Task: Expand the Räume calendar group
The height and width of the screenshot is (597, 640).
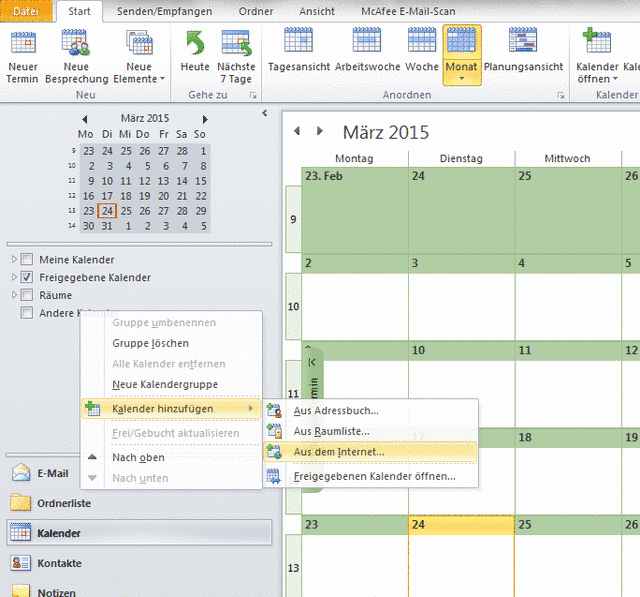Action: point(14,296)
